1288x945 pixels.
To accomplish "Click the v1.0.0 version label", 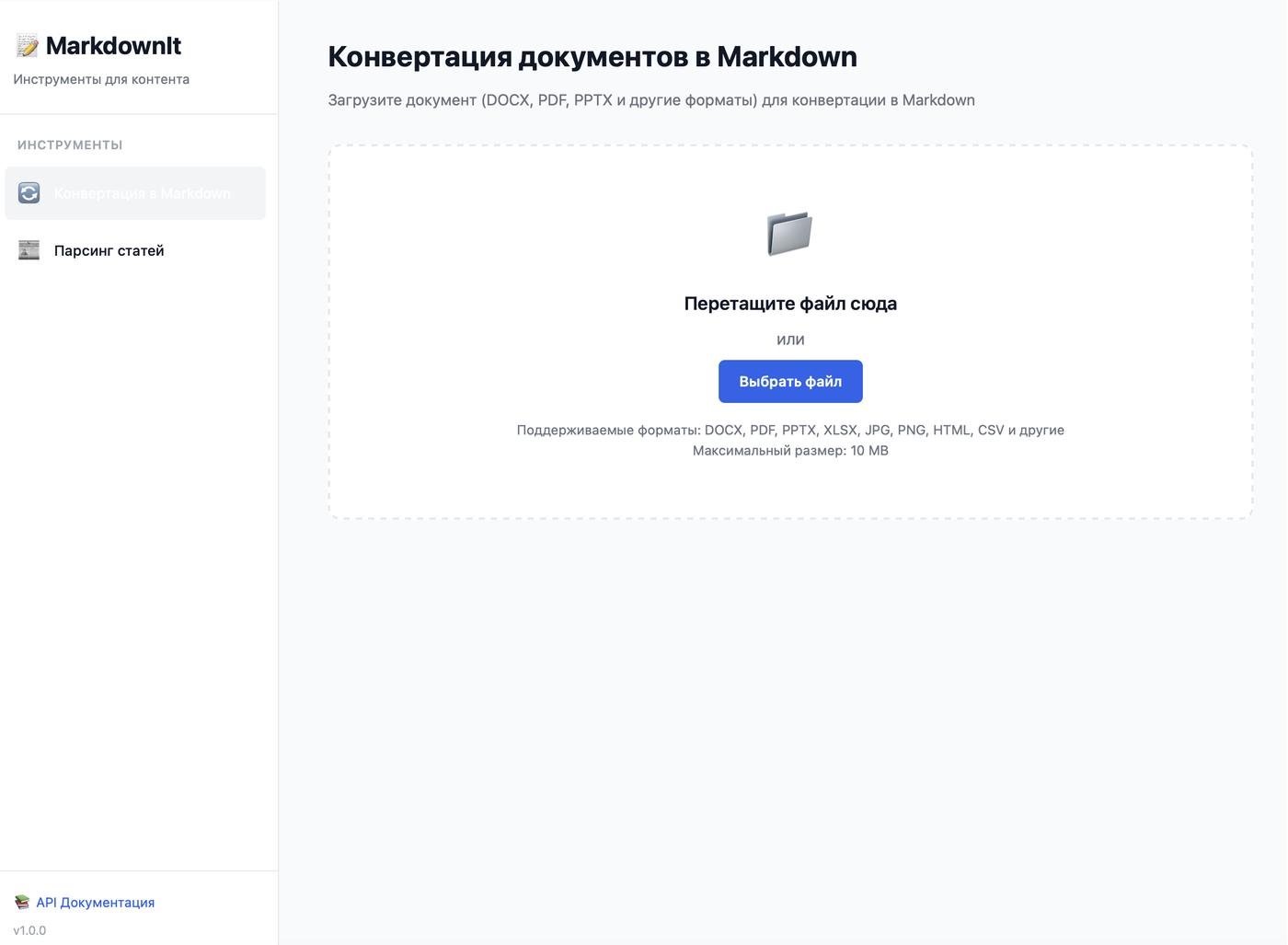I will tap(29, 930).
